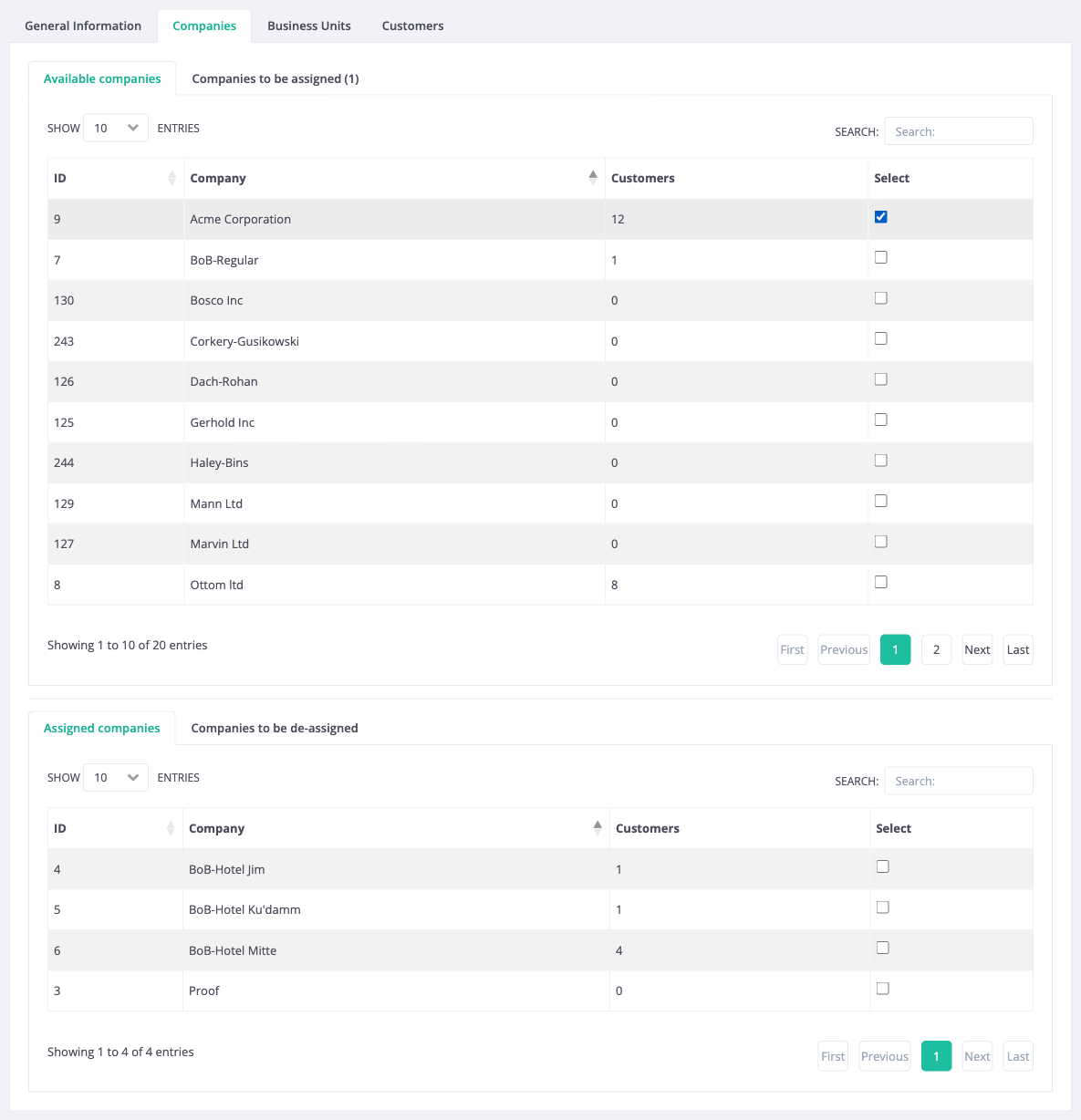
Task: Select the BoB-Hotel Jim checkbox
Action: [x=882, y=866]
